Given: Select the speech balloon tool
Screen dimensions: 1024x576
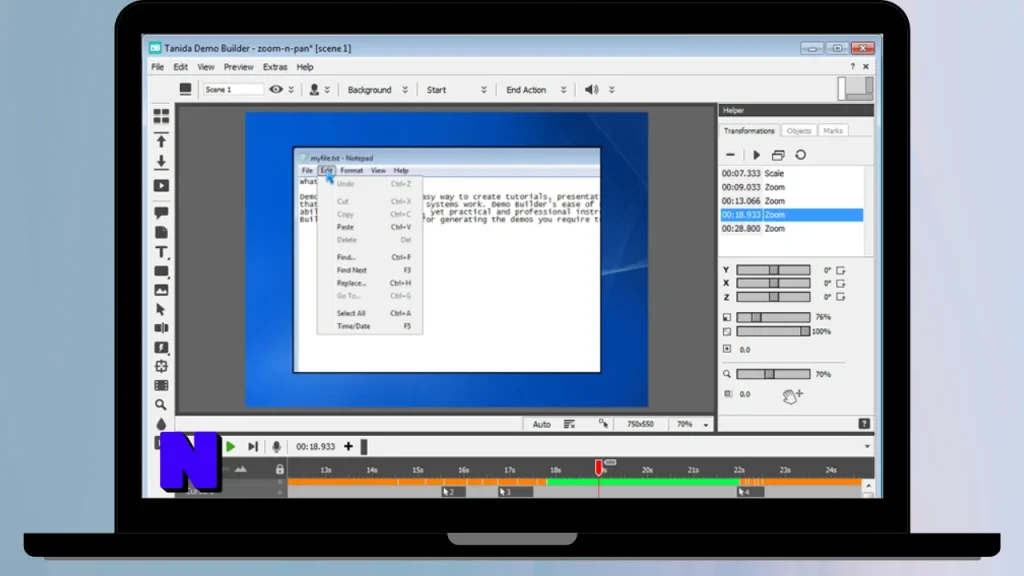Looking at the screenshot, I should coord(161,213).
